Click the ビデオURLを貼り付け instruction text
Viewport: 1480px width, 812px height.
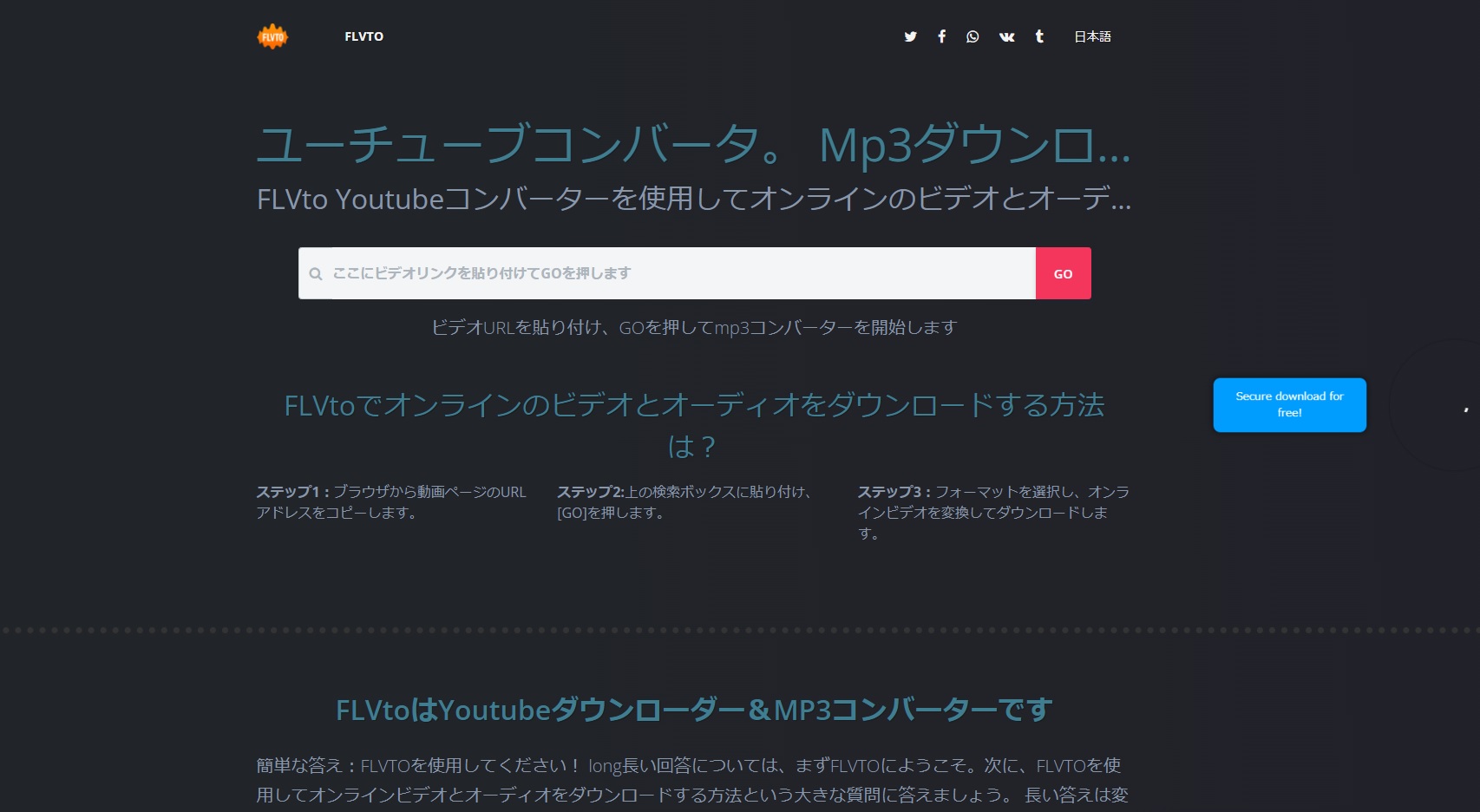694,327
